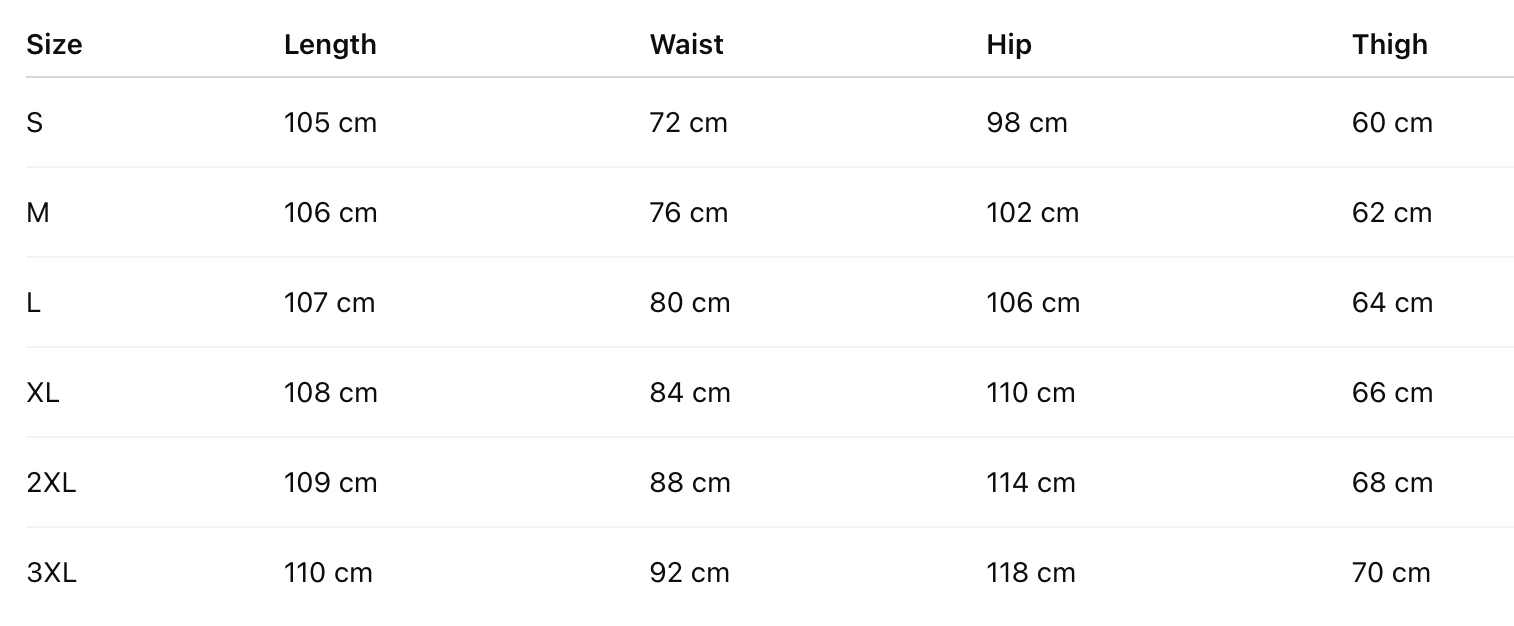1514x626 pixels.
Task: Select the 3XL size row label
Action: point(51,573)
